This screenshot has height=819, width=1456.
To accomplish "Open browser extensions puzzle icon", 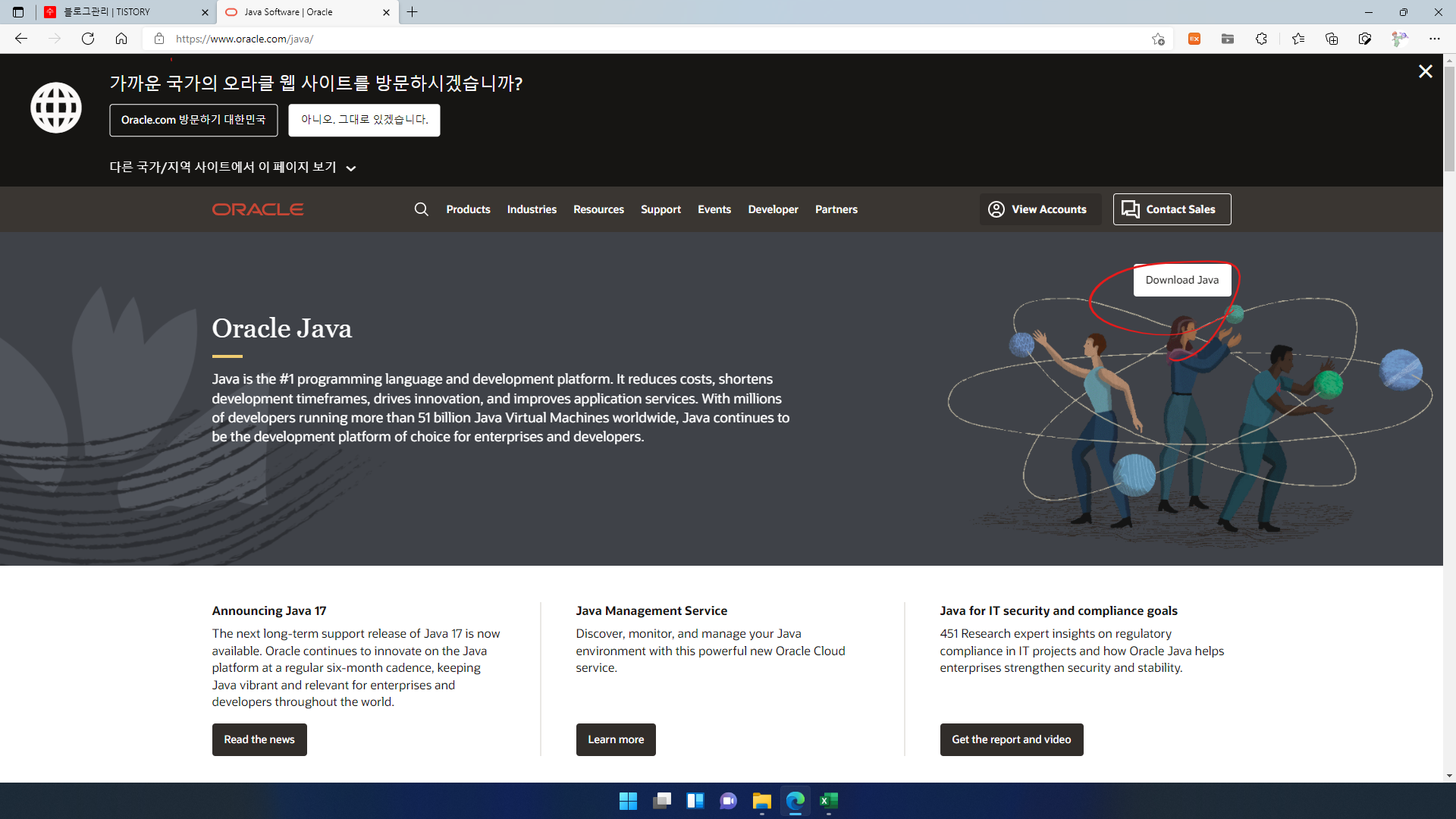I will [x=1261, y=39].
